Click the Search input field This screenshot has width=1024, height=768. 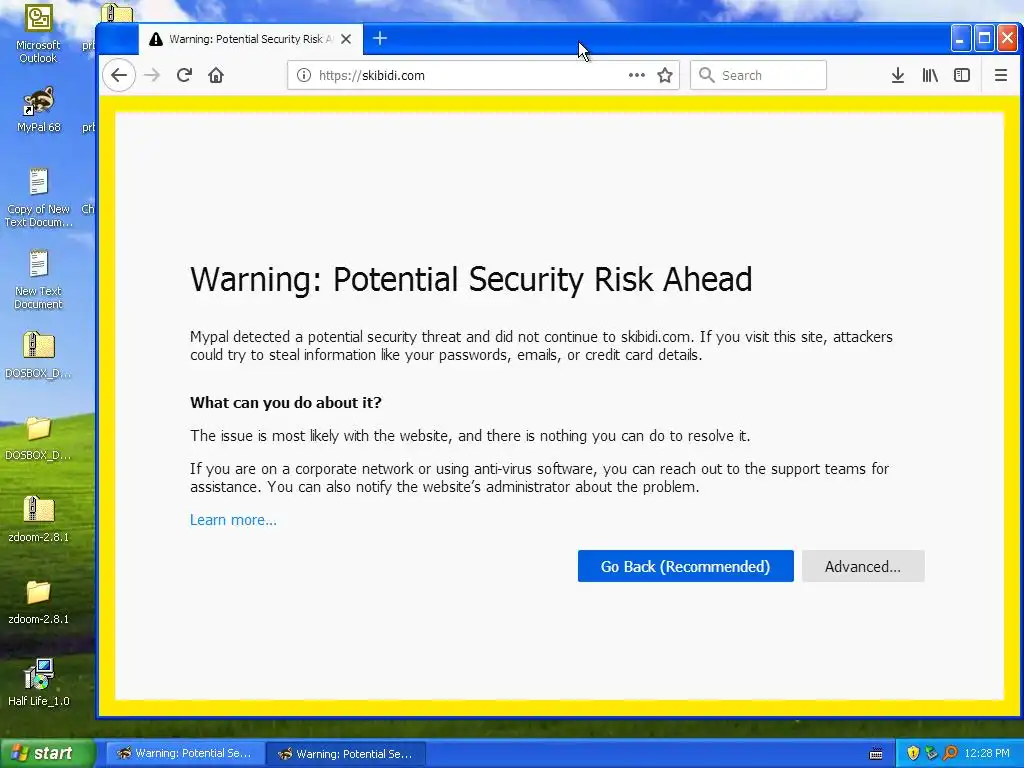pos(758,75)
